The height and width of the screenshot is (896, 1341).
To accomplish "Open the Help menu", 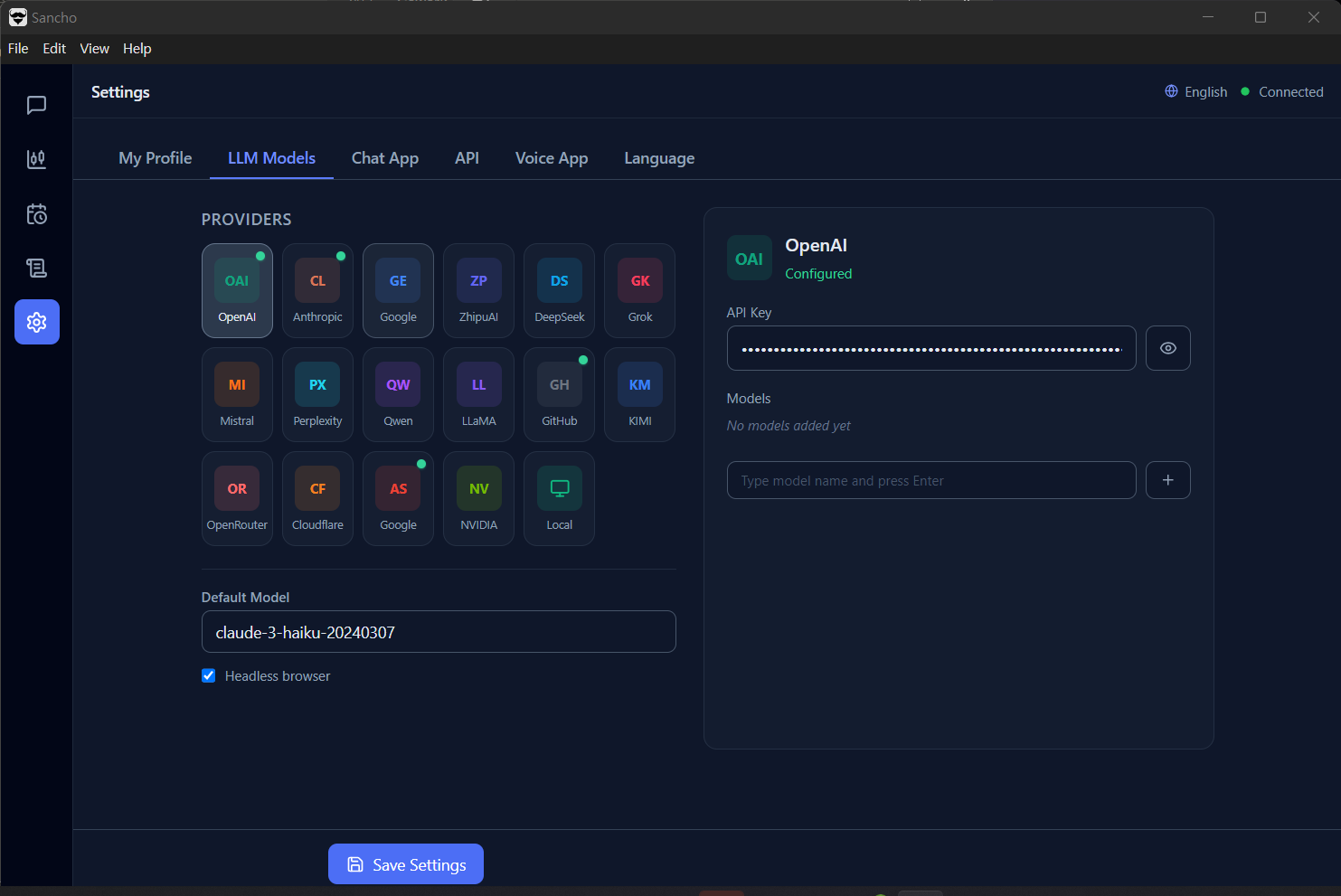I will point(137,49).
